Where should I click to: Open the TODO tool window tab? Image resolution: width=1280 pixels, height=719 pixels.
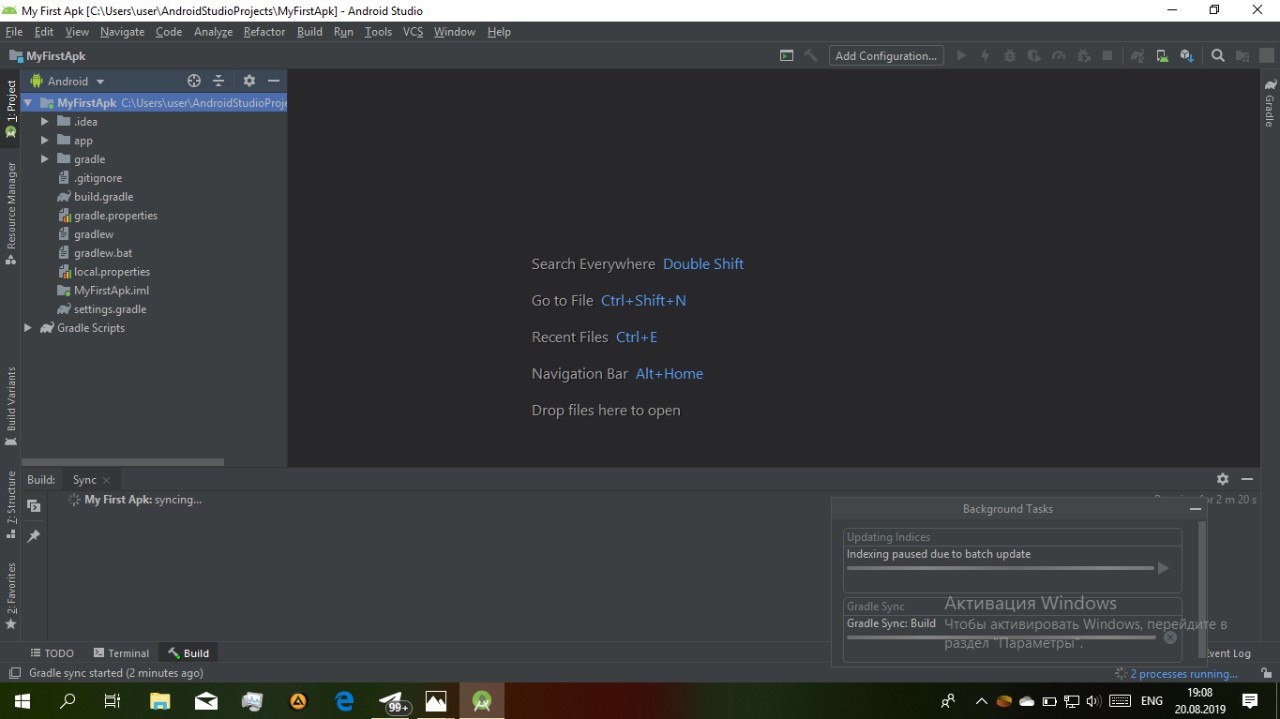(x=52, y=653)
